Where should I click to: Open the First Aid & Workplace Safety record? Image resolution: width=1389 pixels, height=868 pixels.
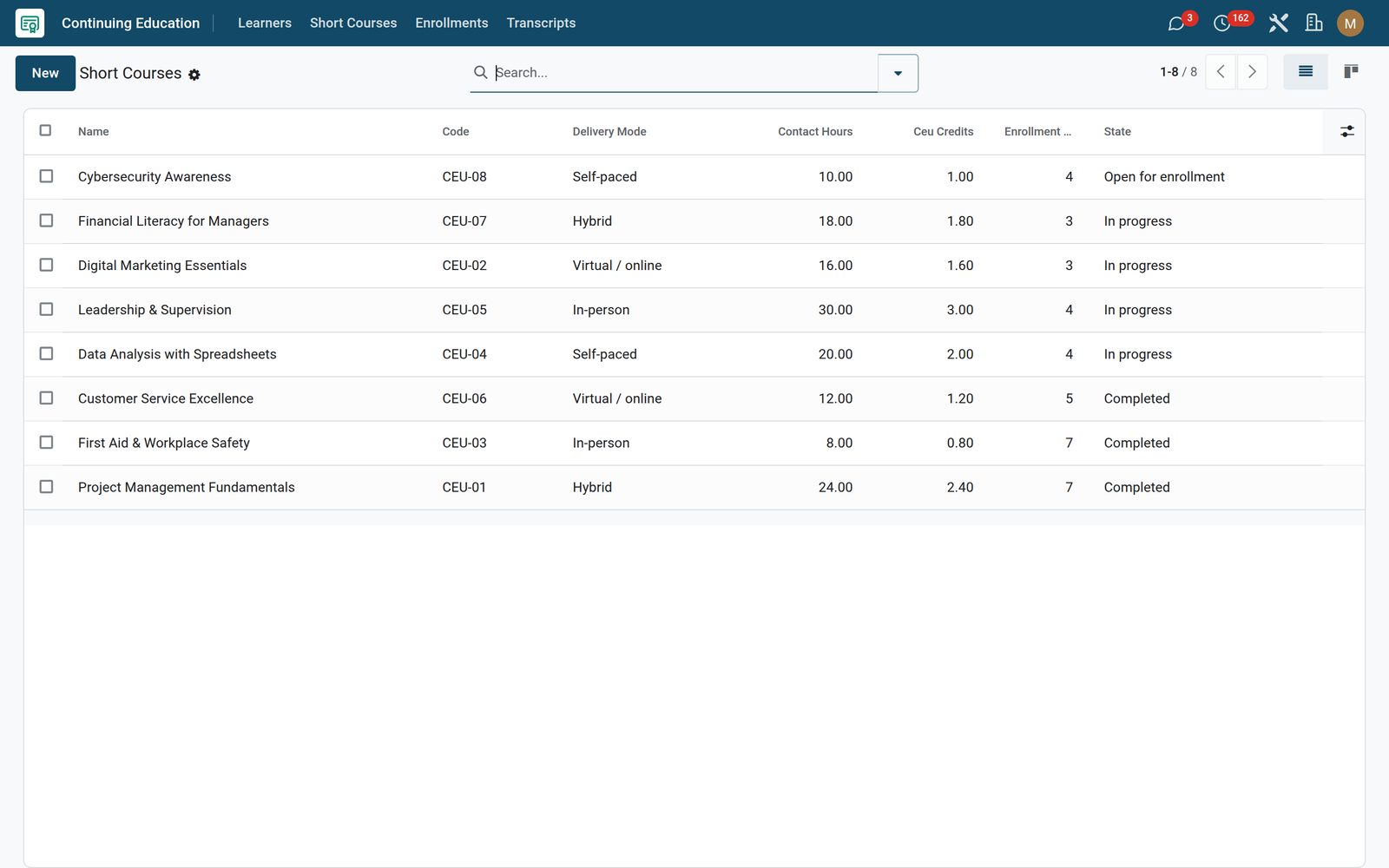164,443
